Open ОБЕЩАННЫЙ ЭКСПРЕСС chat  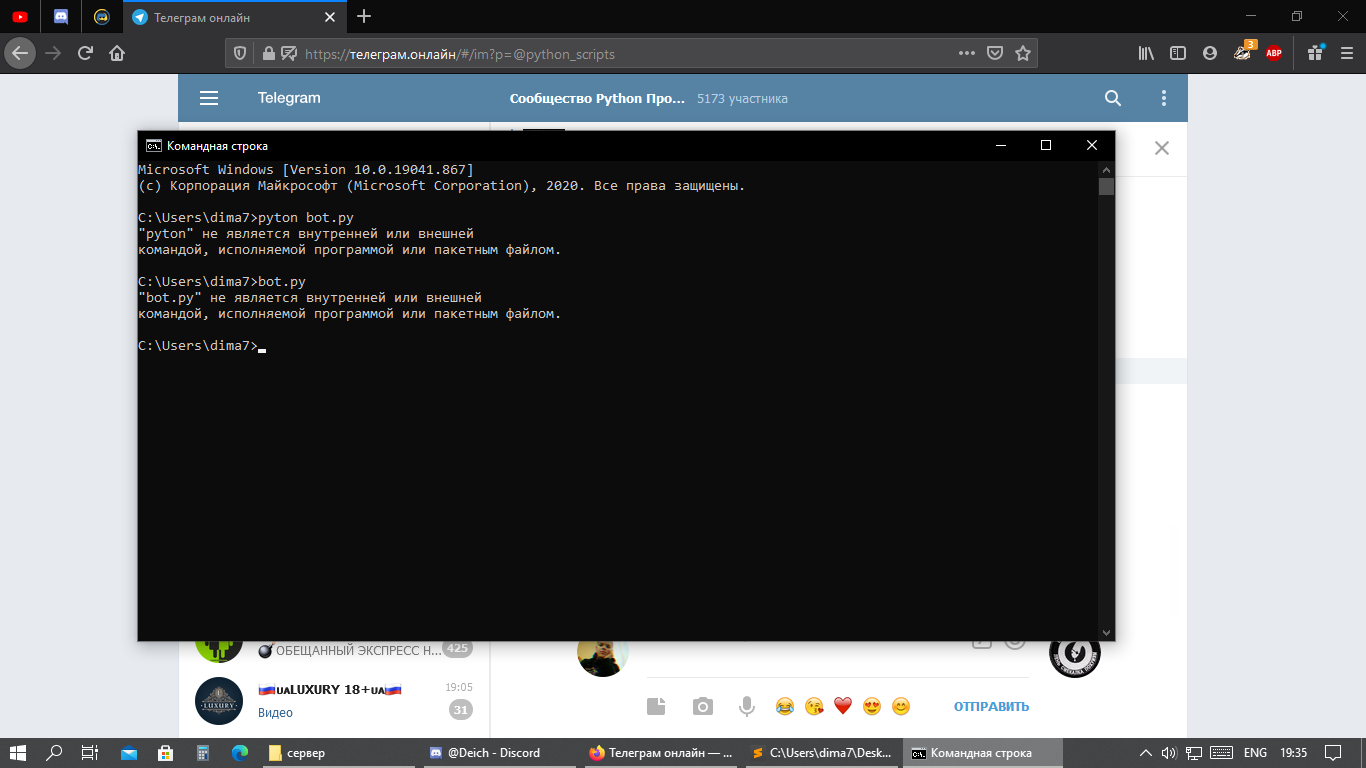coord(334,649)
